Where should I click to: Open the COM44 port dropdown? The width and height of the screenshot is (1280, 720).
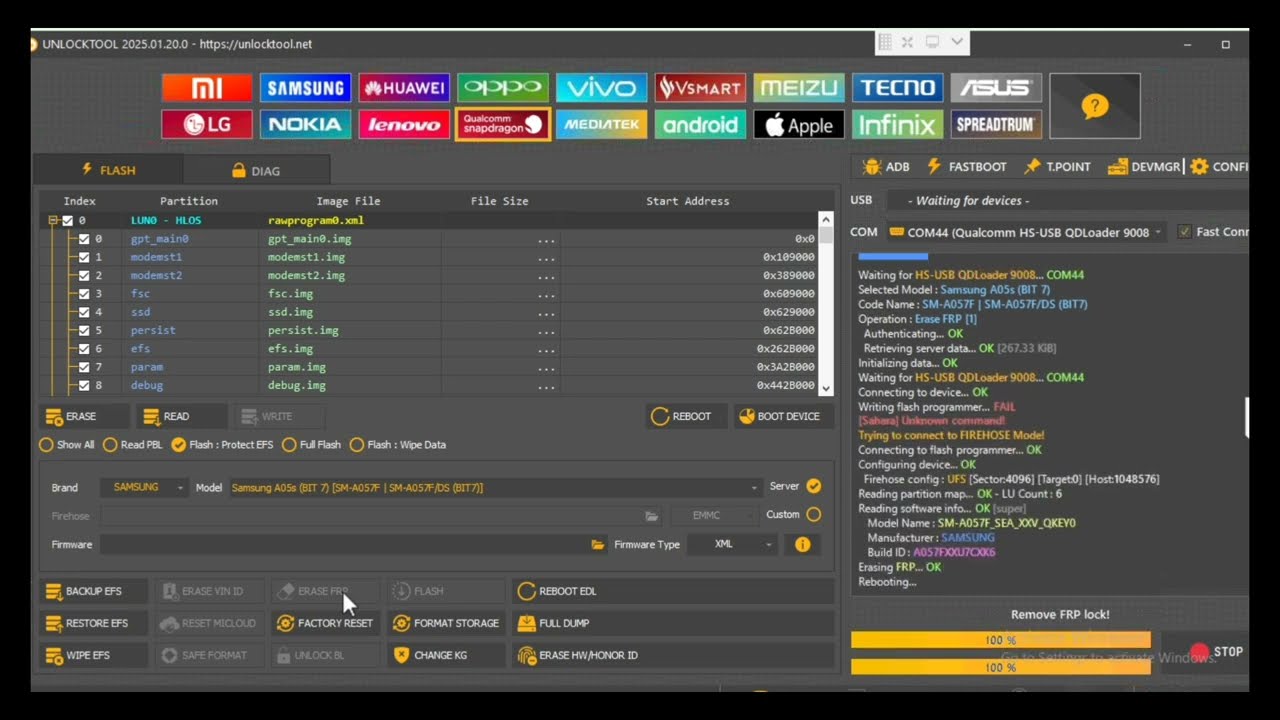click(1026, 232)
